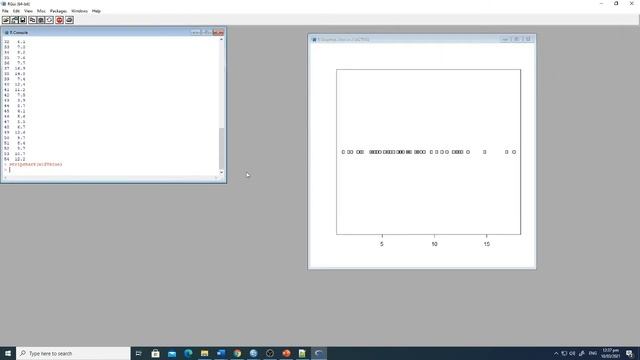
Task: Open File Explorer from the taskbar
Action: (x=204, y=353)
